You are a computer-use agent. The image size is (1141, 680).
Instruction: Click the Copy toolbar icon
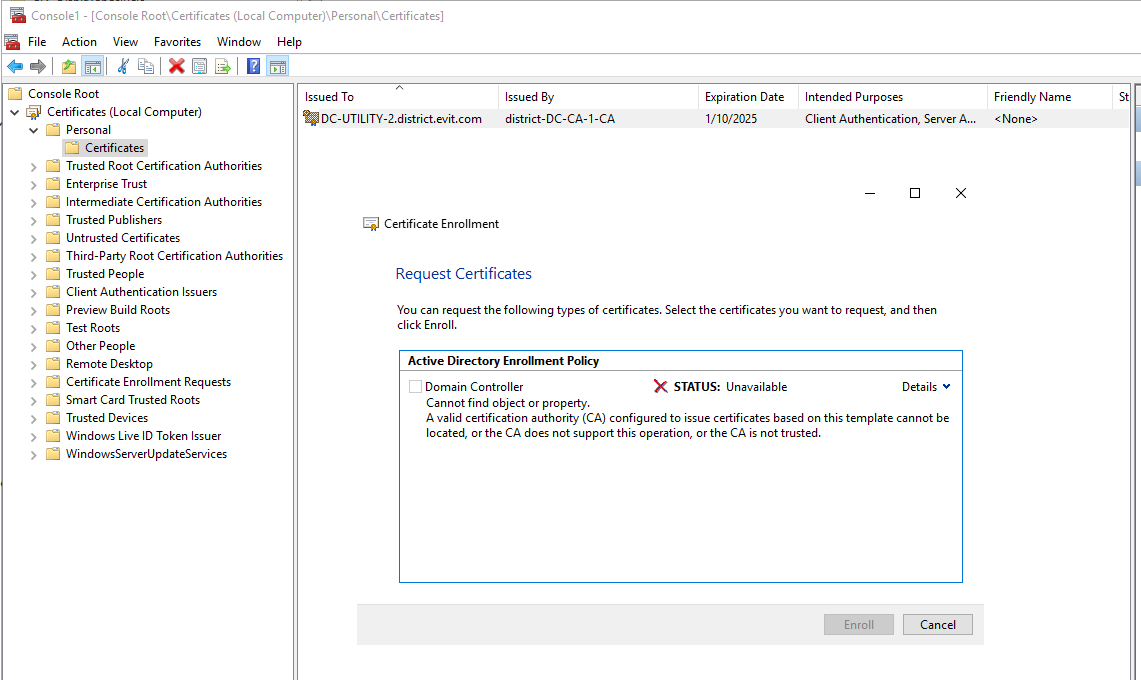[146, 66]
